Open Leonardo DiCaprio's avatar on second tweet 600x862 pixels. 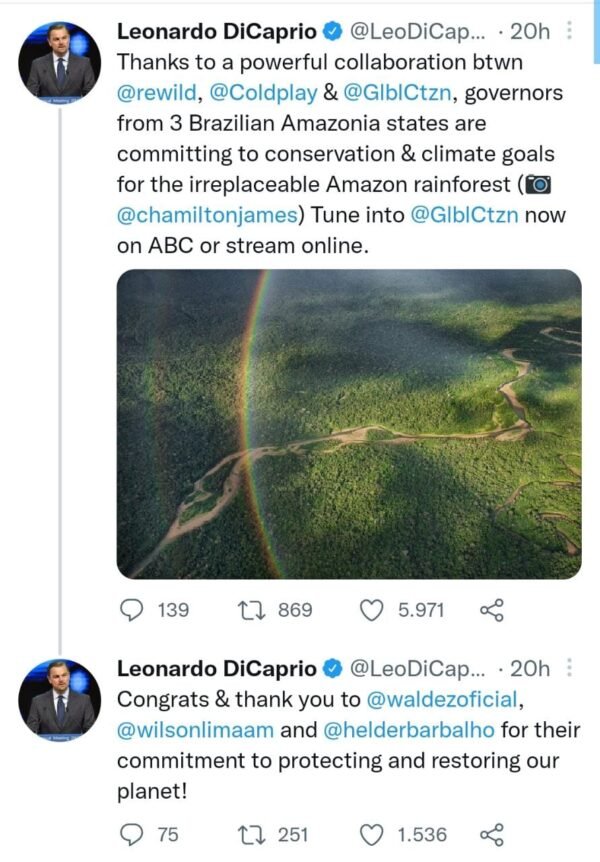(60, 697)
